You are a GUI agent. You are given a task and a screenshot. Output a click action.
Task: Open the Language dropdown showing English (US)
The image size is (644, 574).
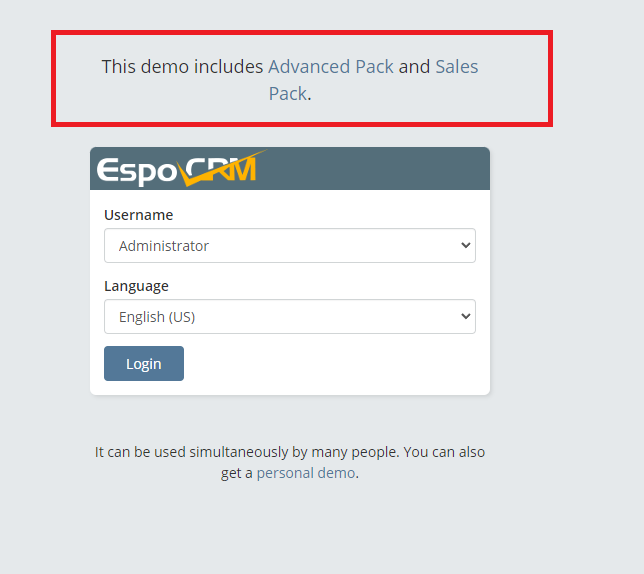click(x=290, y=317)
